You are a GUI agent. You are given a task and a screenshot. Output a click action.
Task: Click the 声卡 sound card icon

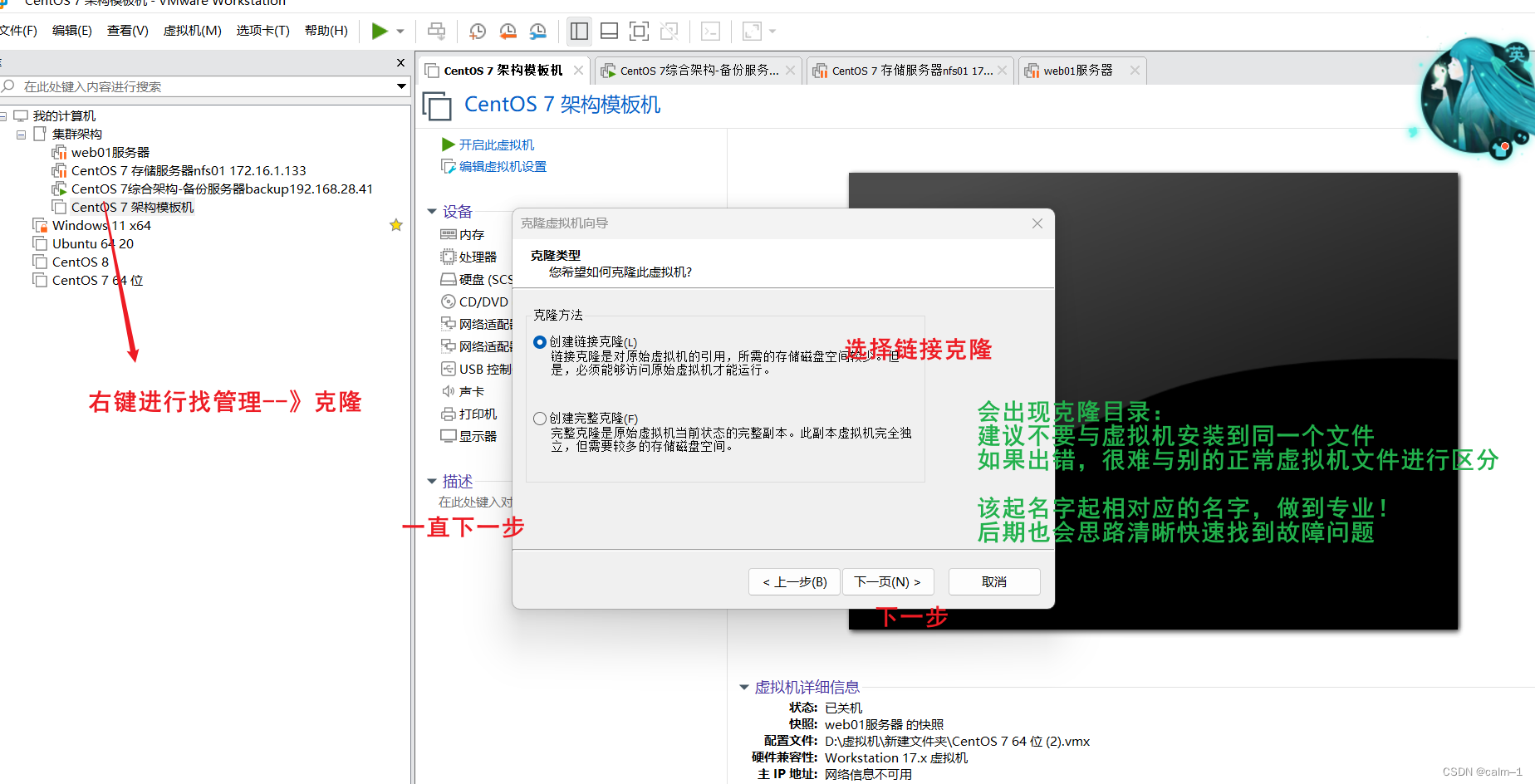click(x=449, y=391)
